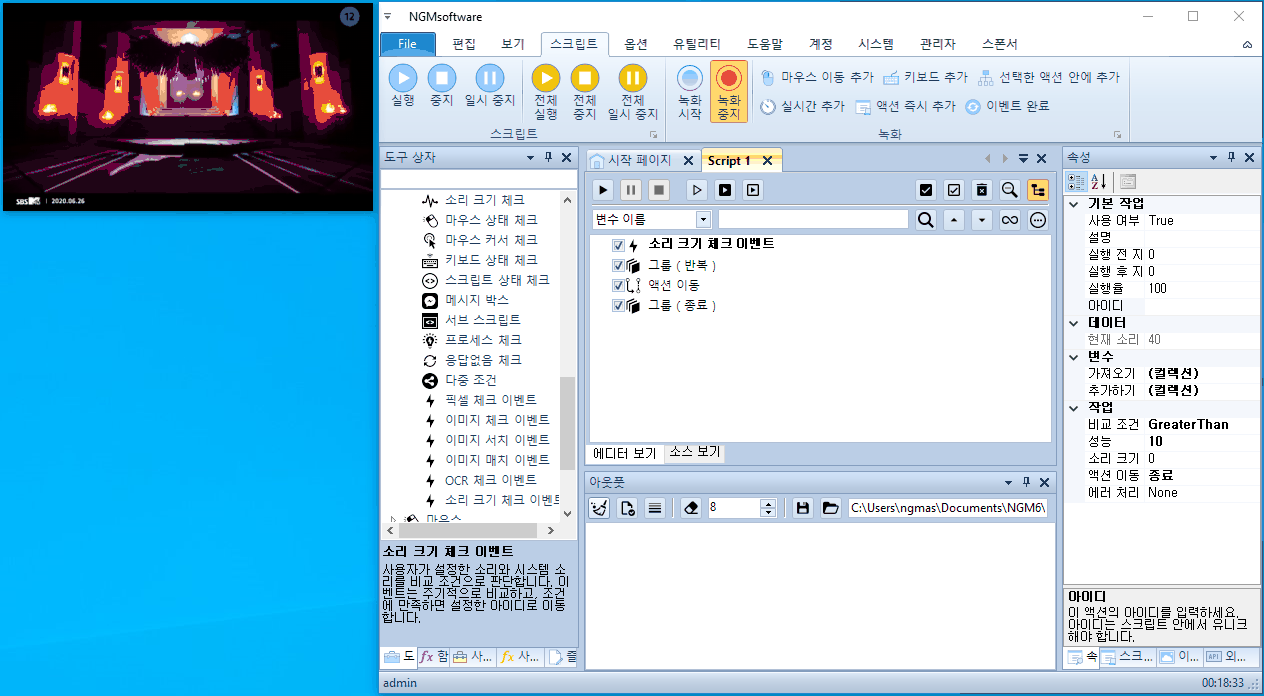Click the 실시간 추가 option
1264x696 pixels.
[802, 106]
